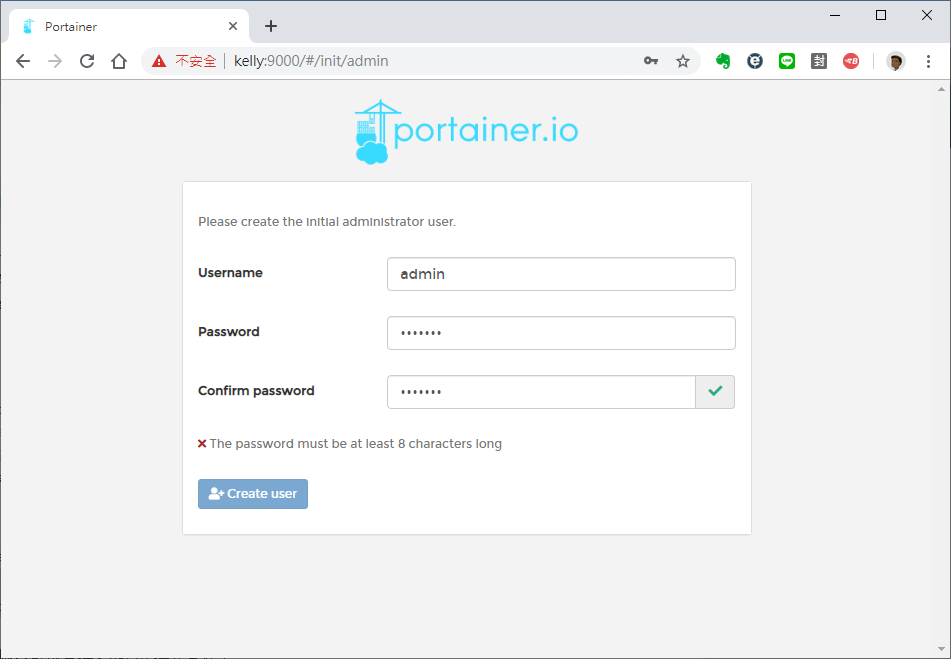The image size is (951, 659).
Task: Click the red round extension icon
Action: [851, 61]
